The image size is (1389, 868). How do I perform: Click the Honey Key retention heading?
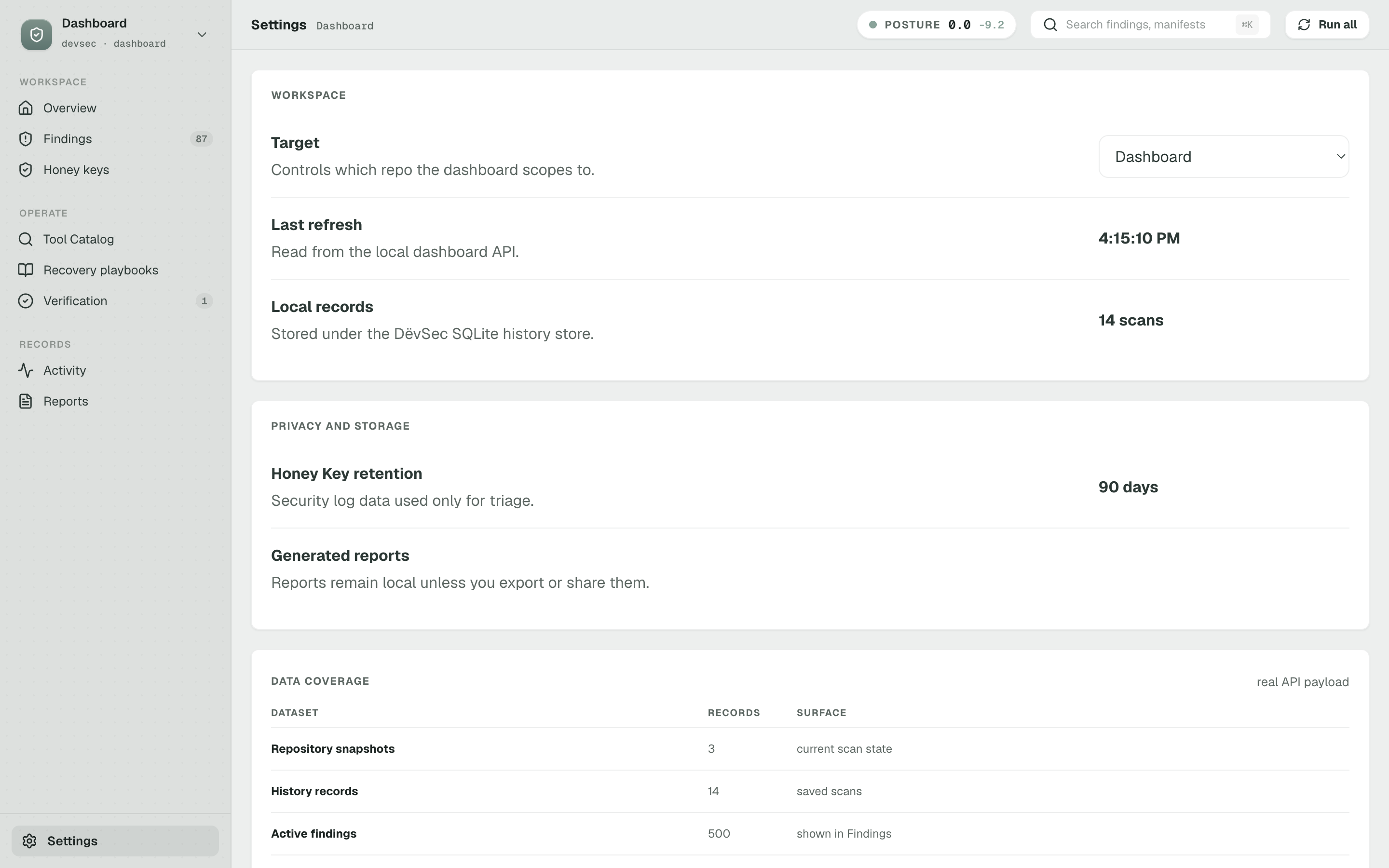346,474
